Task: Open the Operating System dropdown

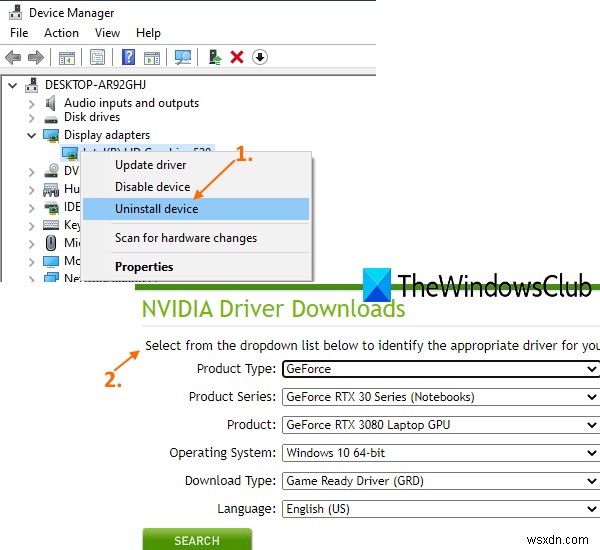Action: pos(440,453)
